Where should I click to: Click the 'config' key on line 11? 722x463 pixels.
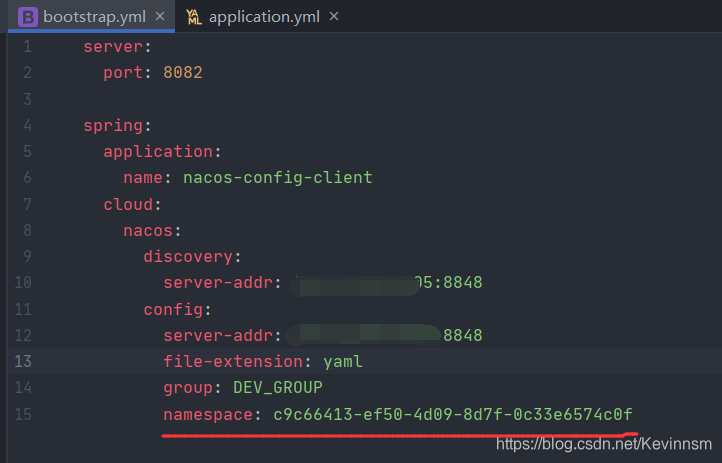173,310
